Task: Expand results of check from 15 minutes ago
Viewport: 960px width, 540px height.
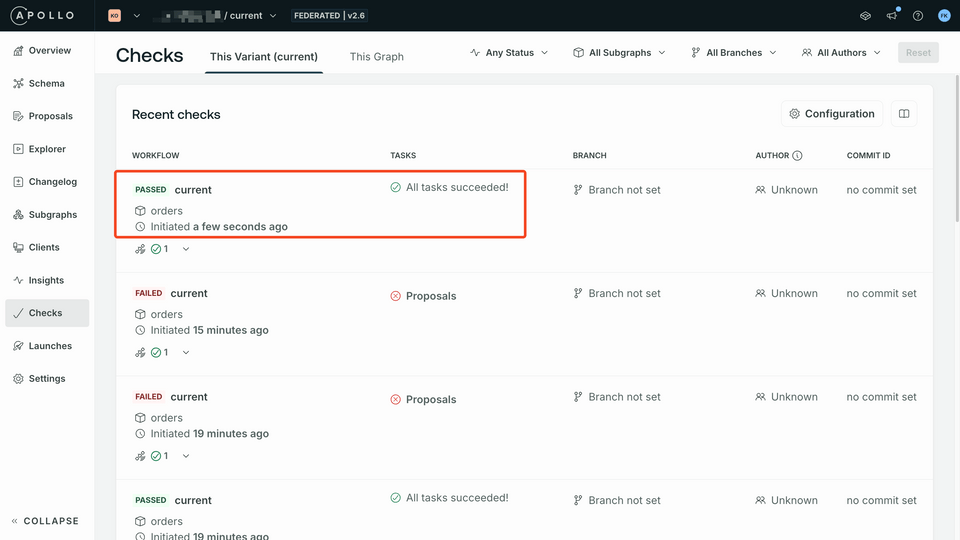Action: tap(186, 353)
